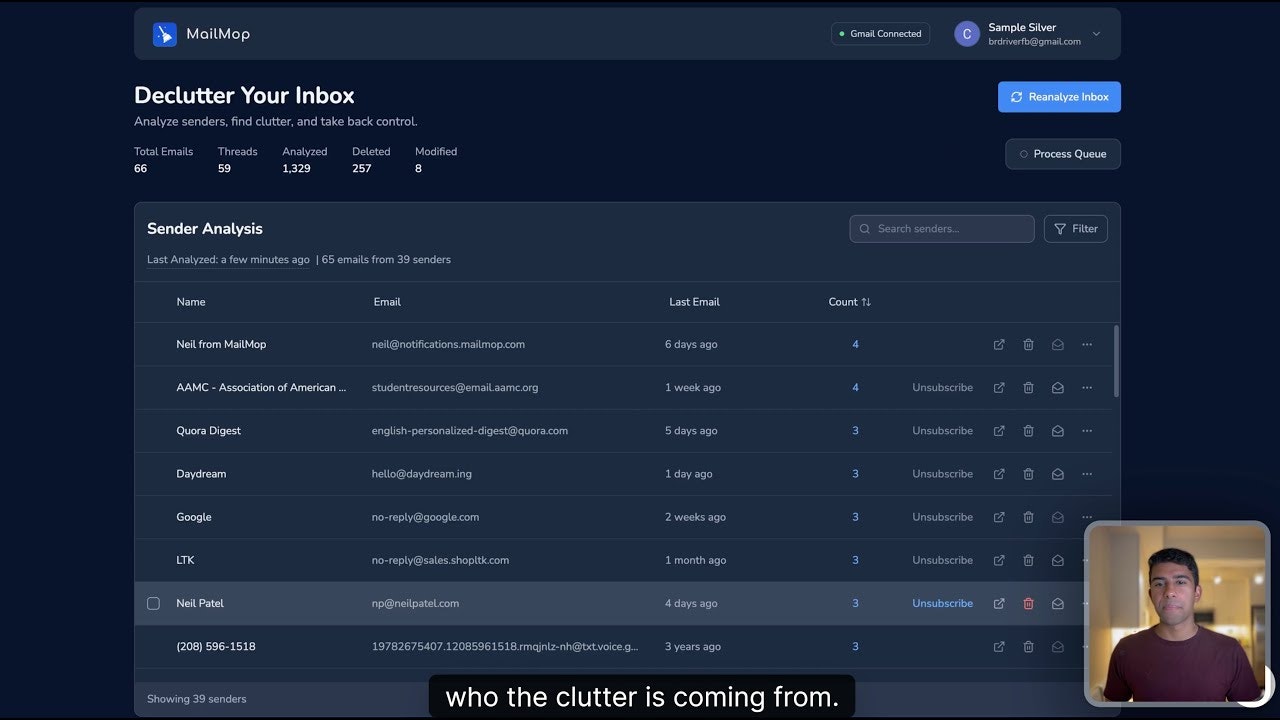Unsubscribe from Neil Patel emails
The width and height of the screenshot is (1280, 720).
coord(942,603)
